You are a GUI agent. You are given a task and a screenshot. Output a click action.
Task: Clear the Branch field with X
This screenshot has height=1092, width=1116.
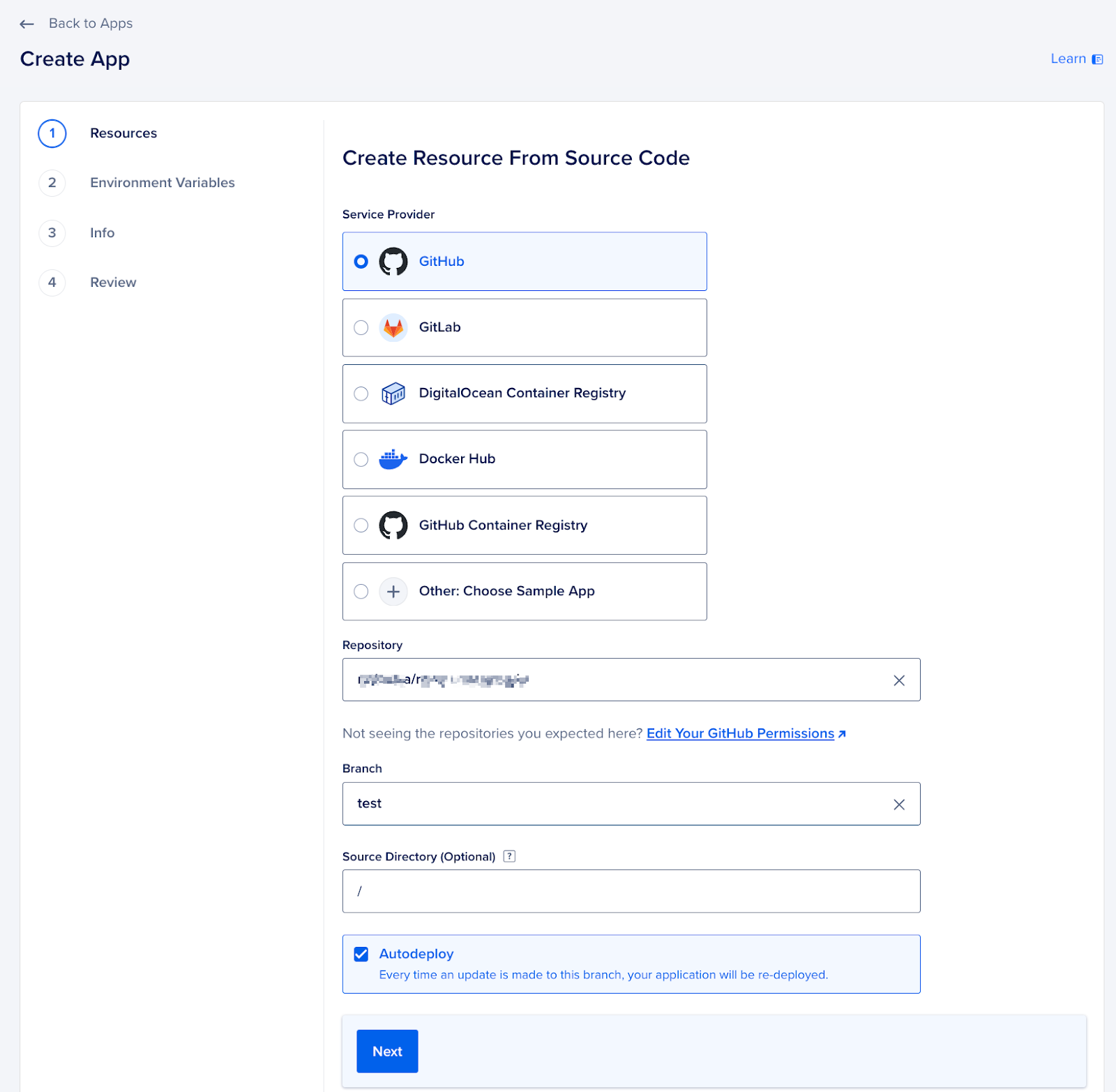899,805
